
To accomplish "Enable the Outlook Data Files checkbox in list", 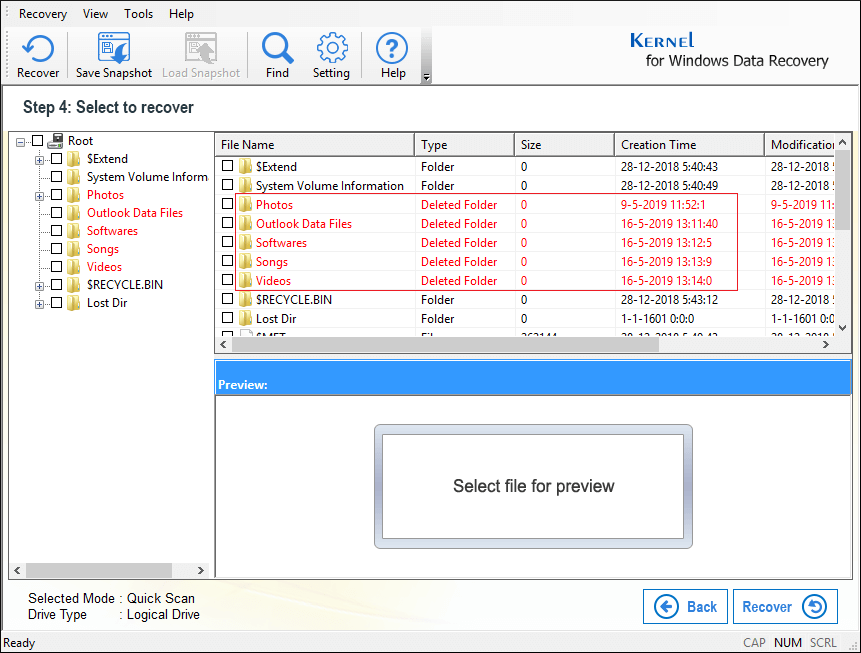I will (228, 224).
